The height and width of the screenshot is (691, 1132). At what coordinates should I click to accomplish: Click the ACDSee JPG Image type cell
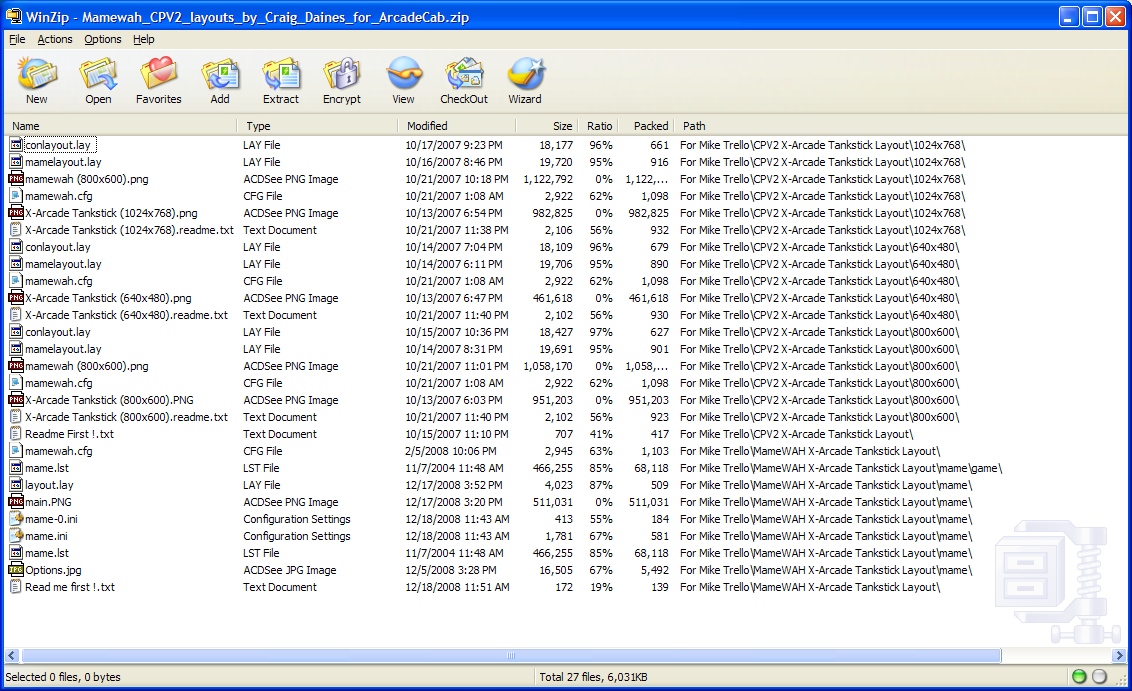click(289, 570)
